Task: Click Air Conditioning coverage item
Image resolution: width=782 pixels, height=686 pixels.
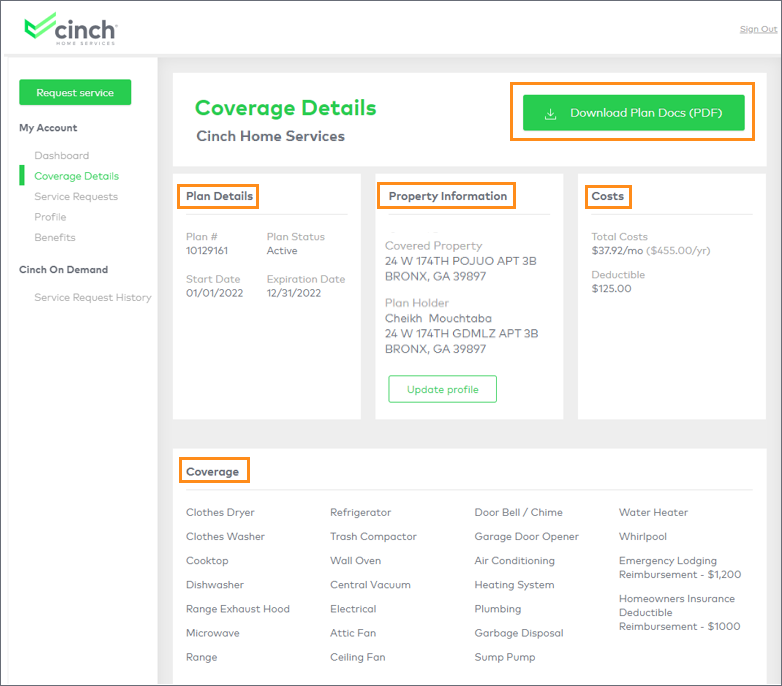Action: (x=515, y=560)
